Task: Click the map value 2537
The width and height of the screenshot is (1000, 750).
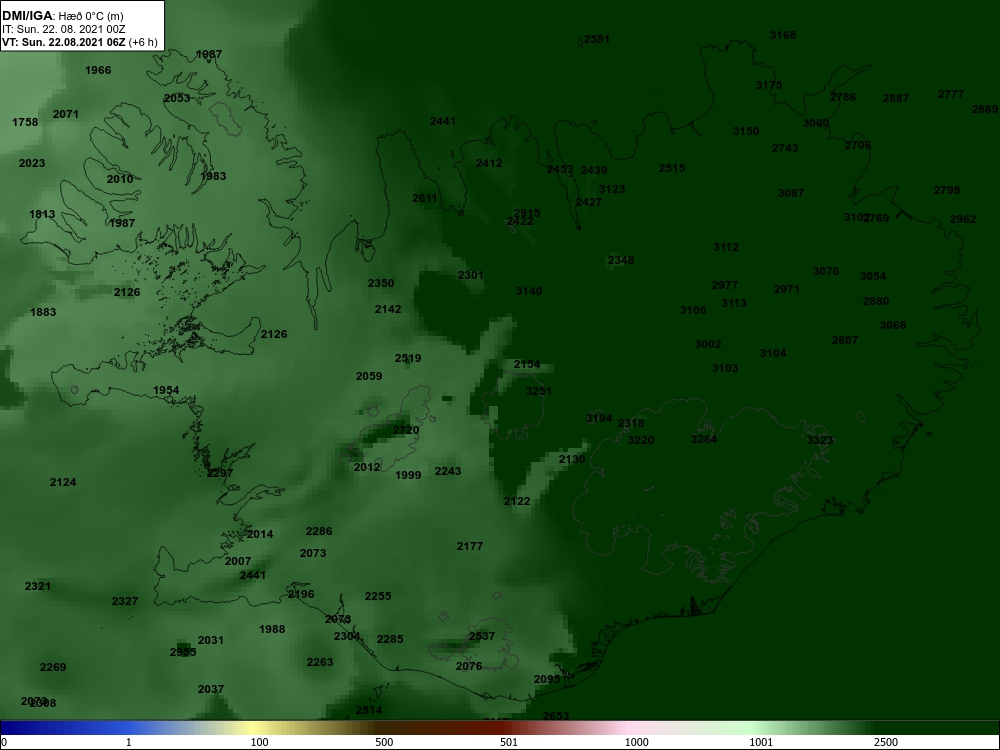Action: pyautogui.click(x=482, y=636)
